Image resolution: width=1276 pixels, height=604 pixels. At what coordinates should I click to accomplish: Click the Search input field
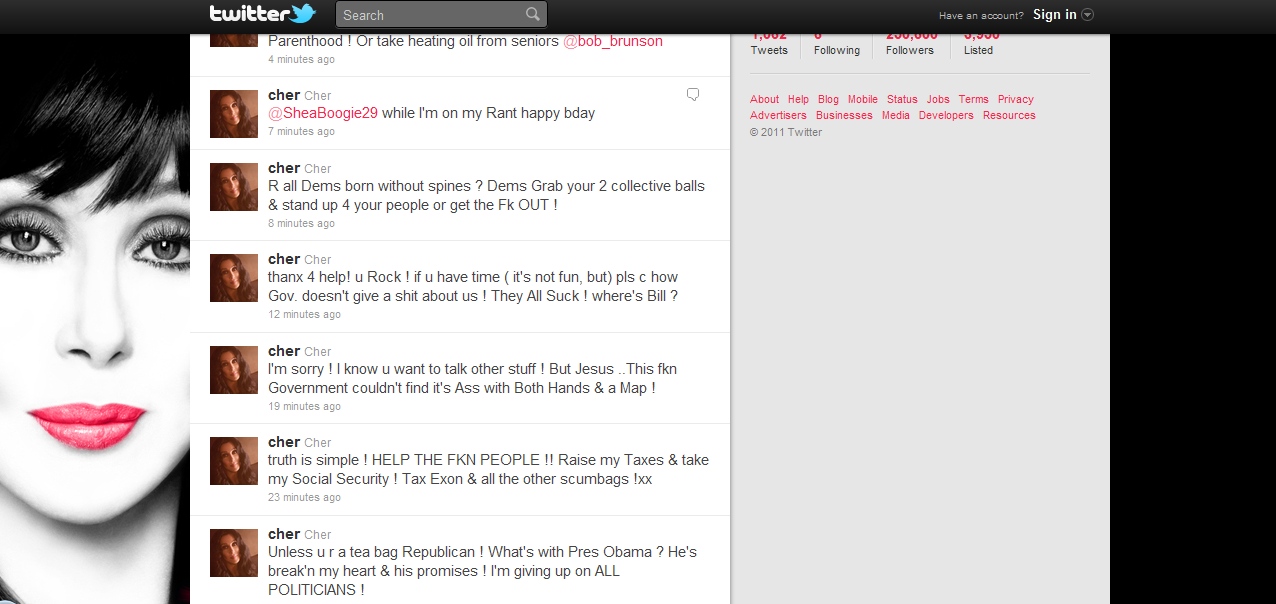click(430, 15)
